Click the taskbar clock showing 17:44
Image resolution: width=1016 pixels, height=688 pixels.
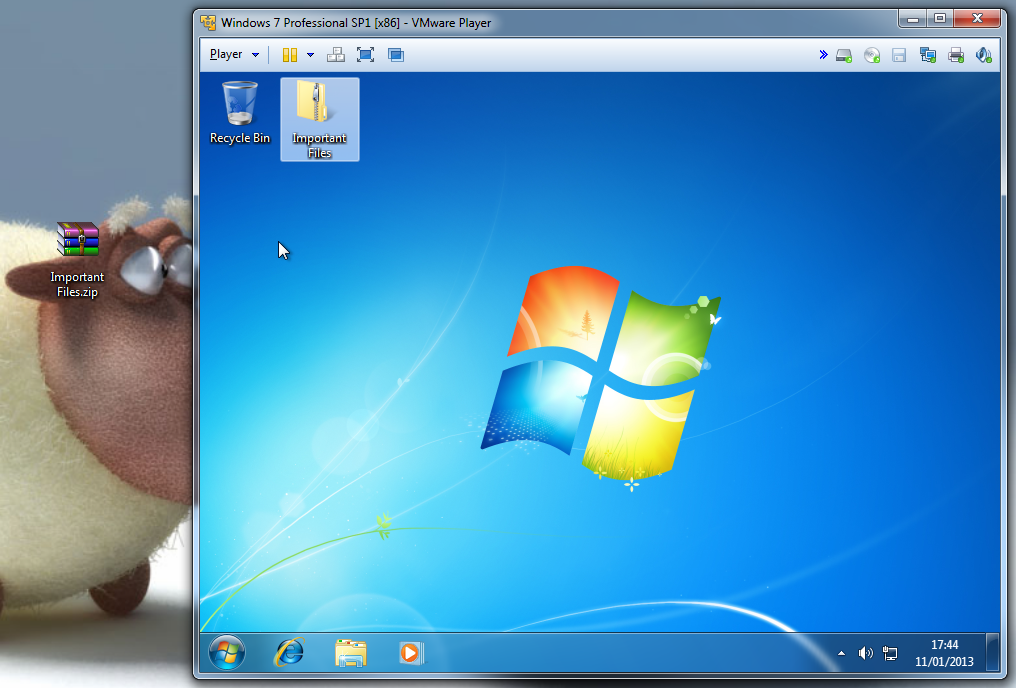click(944, 653)
